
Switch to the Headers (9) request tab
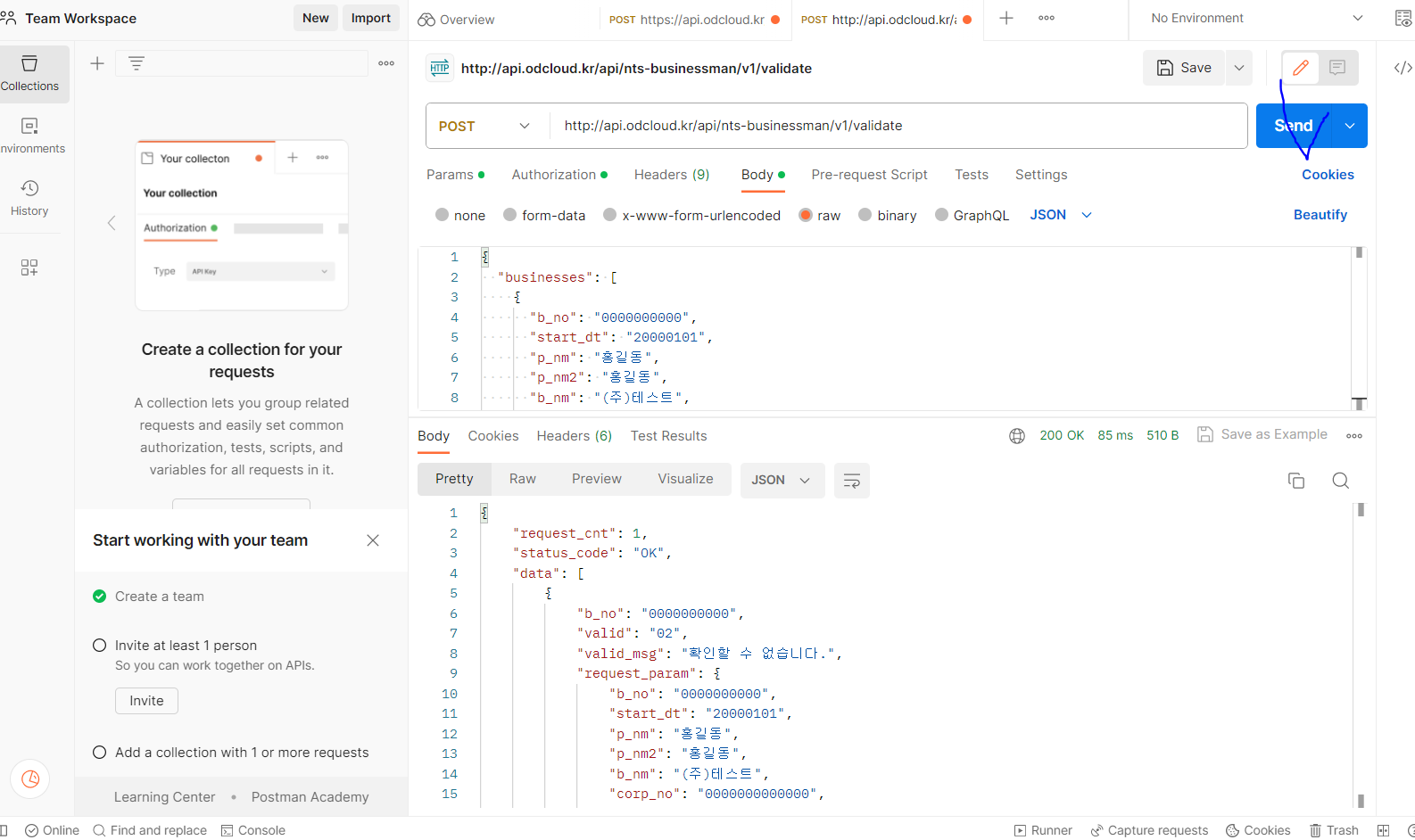coord(671,175)
